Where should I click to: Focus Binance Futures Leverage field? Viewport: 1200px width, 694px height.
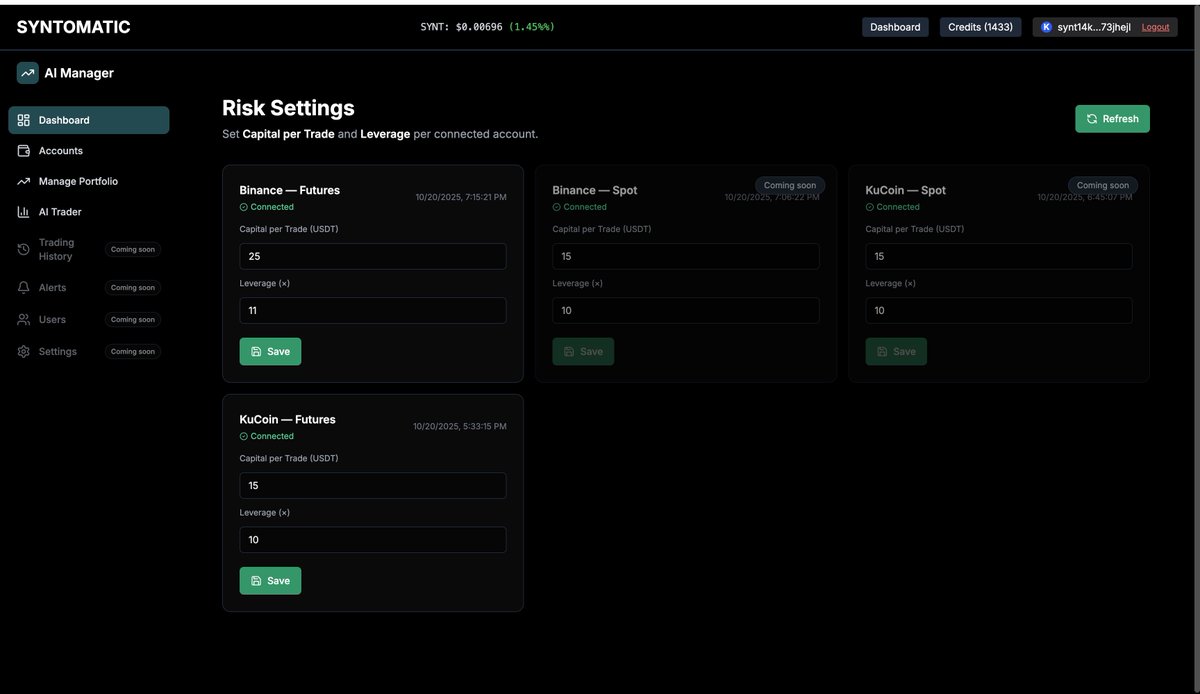(x=373, y=310)
